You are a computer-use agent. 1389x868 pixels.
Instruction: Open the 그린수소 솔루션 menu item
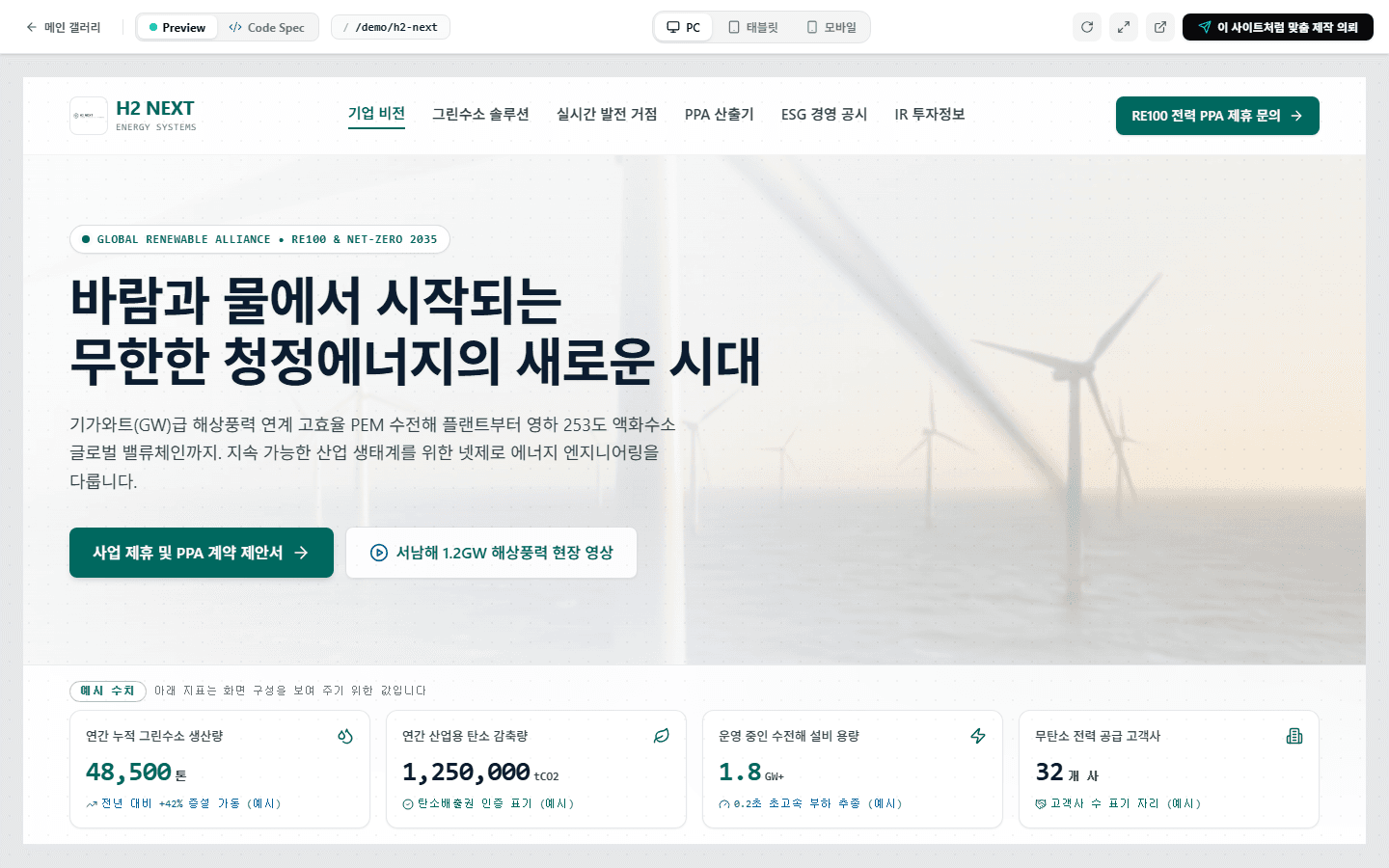pyautogui.click(x=480, y=114)
